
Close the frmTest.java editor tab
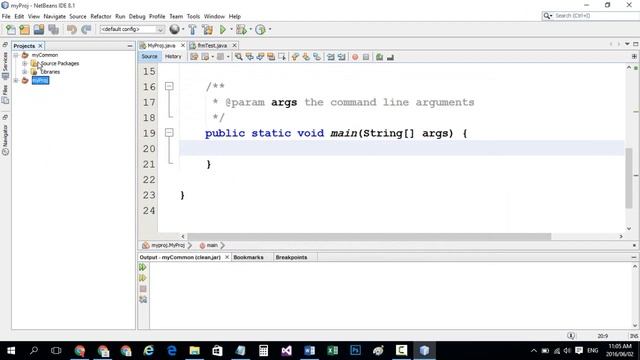tap(234, 45)
